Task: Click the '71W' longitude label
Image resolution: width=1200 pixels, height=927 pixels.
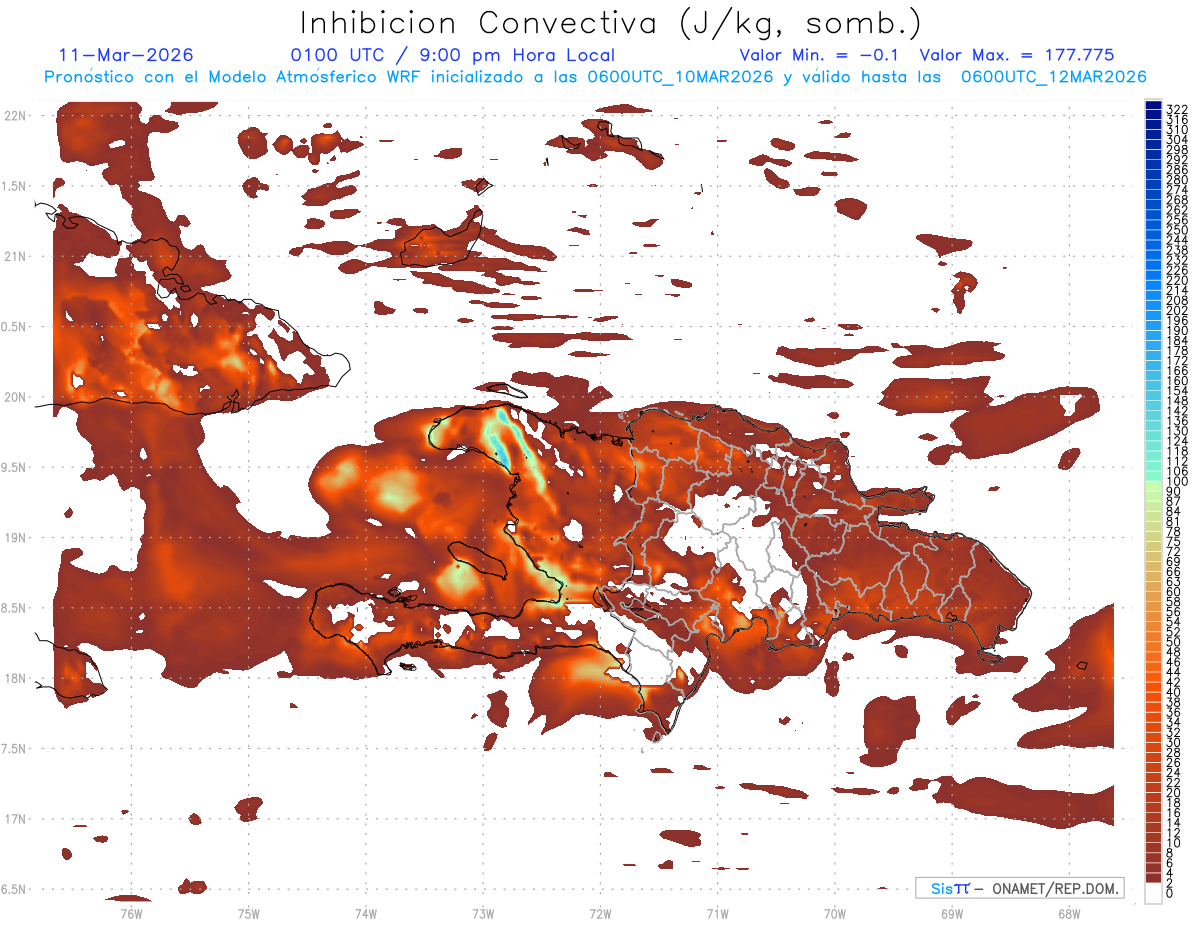Action: pyautogui.click(x=717, y=913)
